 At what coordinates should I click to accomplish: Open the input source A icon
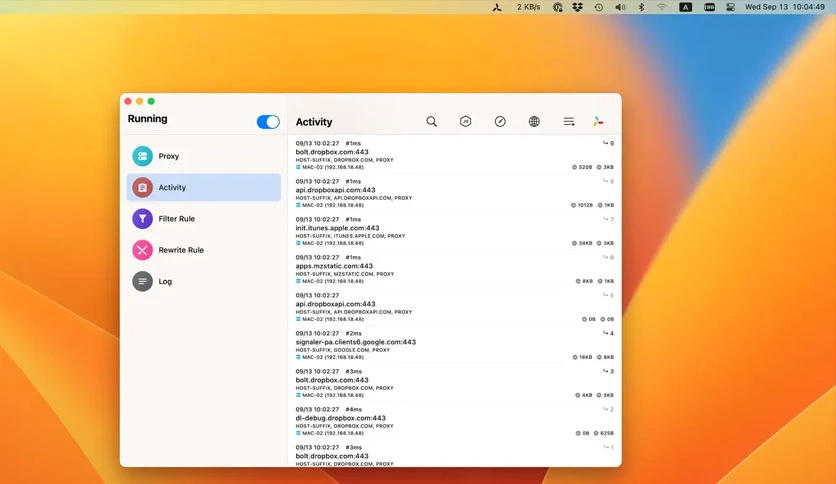coord(686,7)
